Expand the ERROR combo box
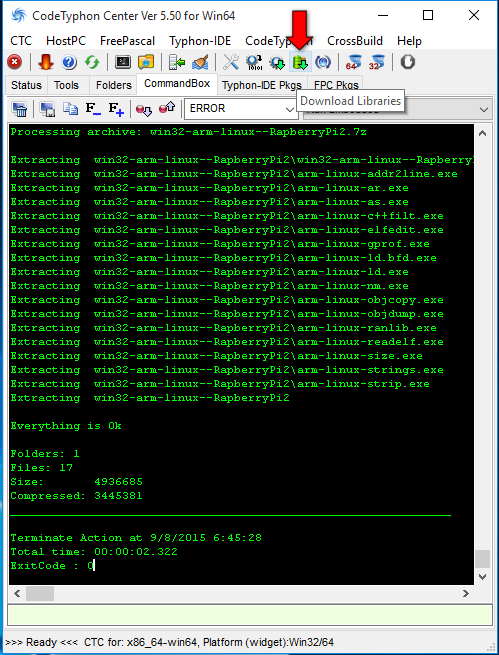This screenshot has height=655, width=499. [x=289, y=109]
